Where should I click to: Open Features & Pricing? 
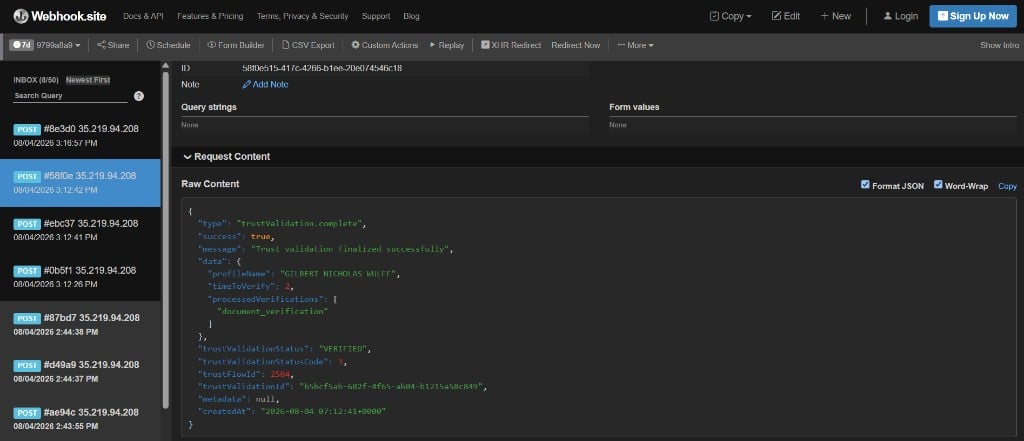click(210, 16)
